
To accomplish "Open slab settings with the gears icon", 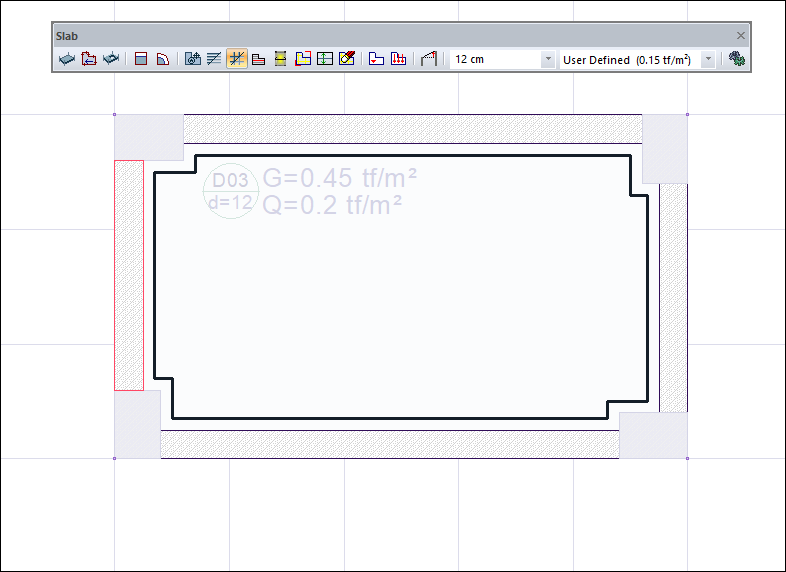I will pyautogui.click(x=737, y=59).
